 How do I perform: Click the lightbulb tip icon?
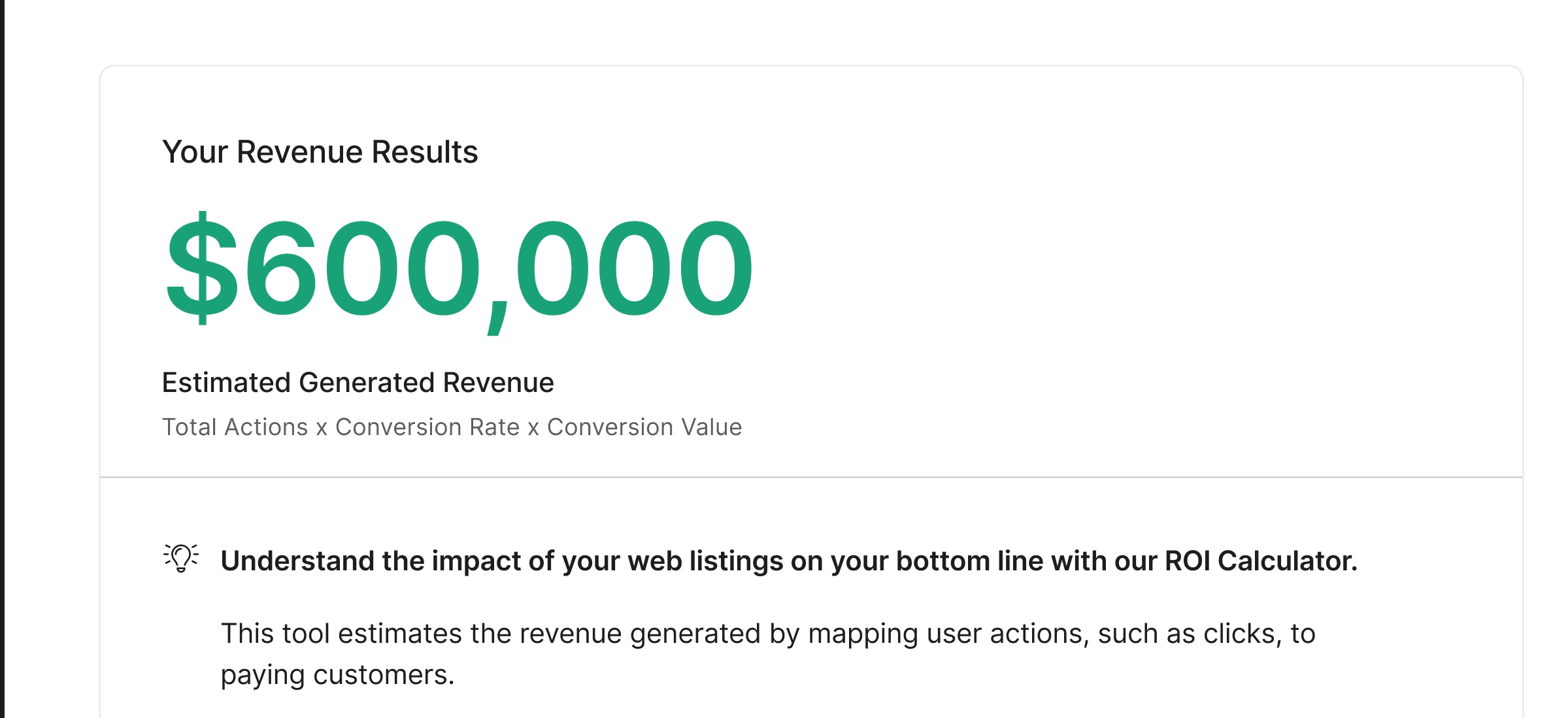point(181,559)
